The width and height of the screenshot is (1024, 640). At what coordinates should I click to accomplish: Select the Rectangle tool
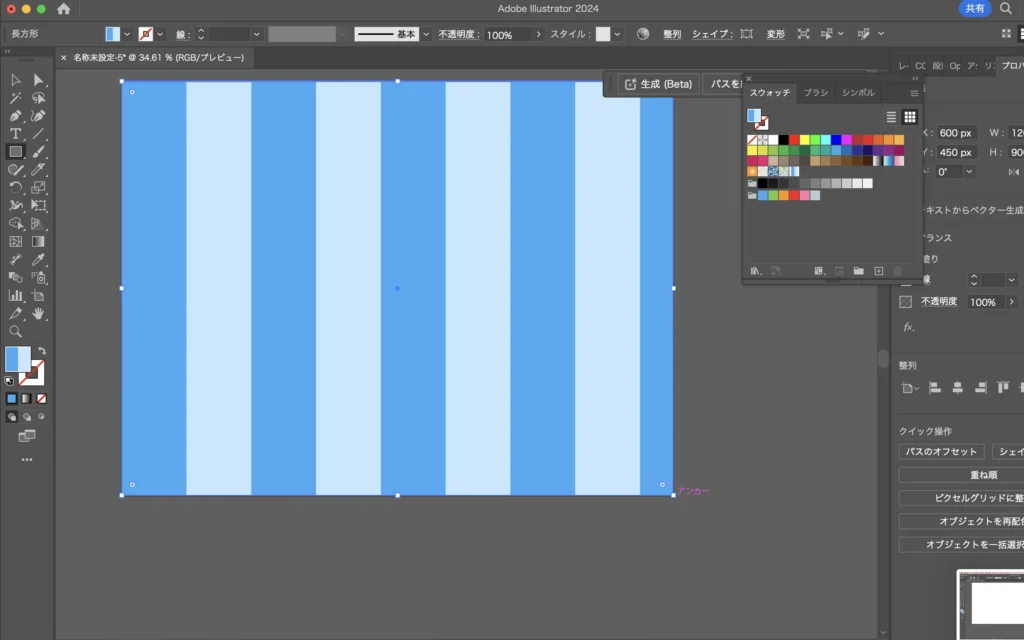click(16, 152)
